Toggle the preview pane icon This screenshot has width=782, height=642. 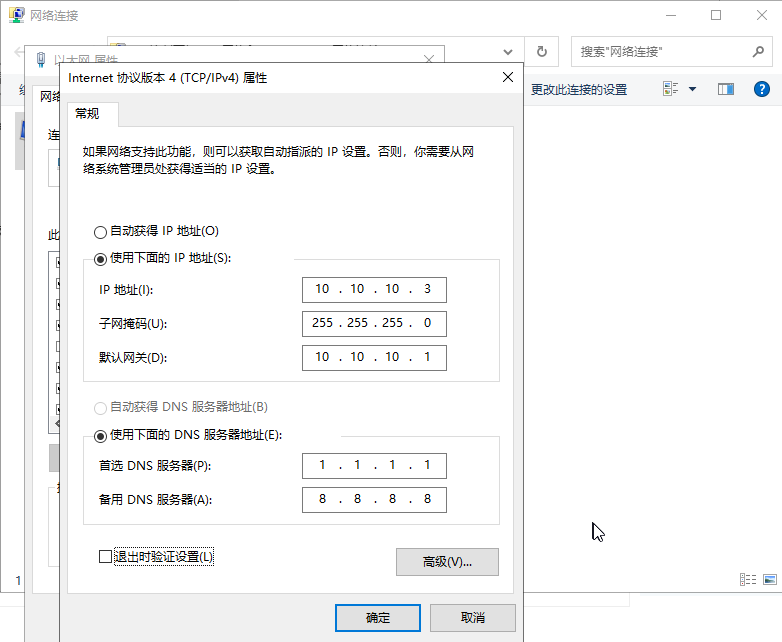click(726, 89)
